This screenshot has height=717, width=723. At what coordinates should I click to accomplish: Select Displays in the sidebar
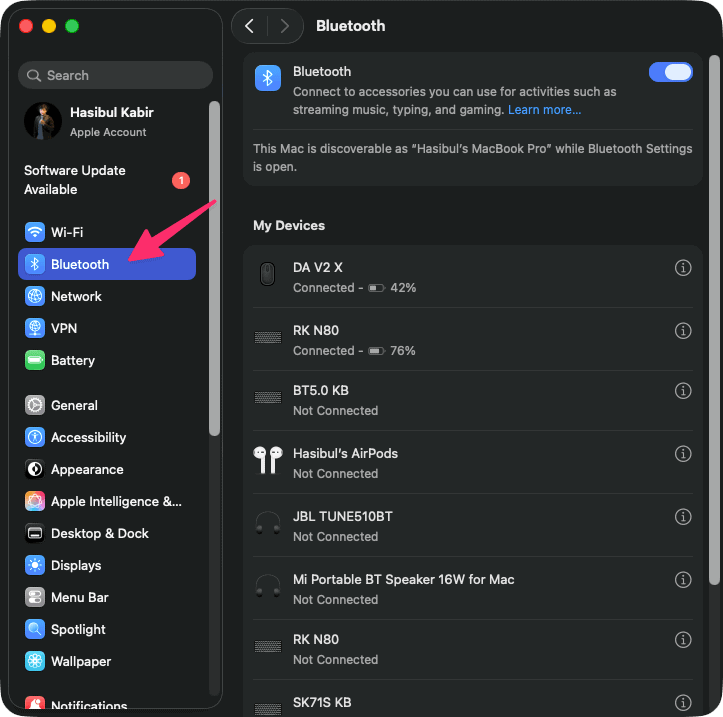click(107, 565)
